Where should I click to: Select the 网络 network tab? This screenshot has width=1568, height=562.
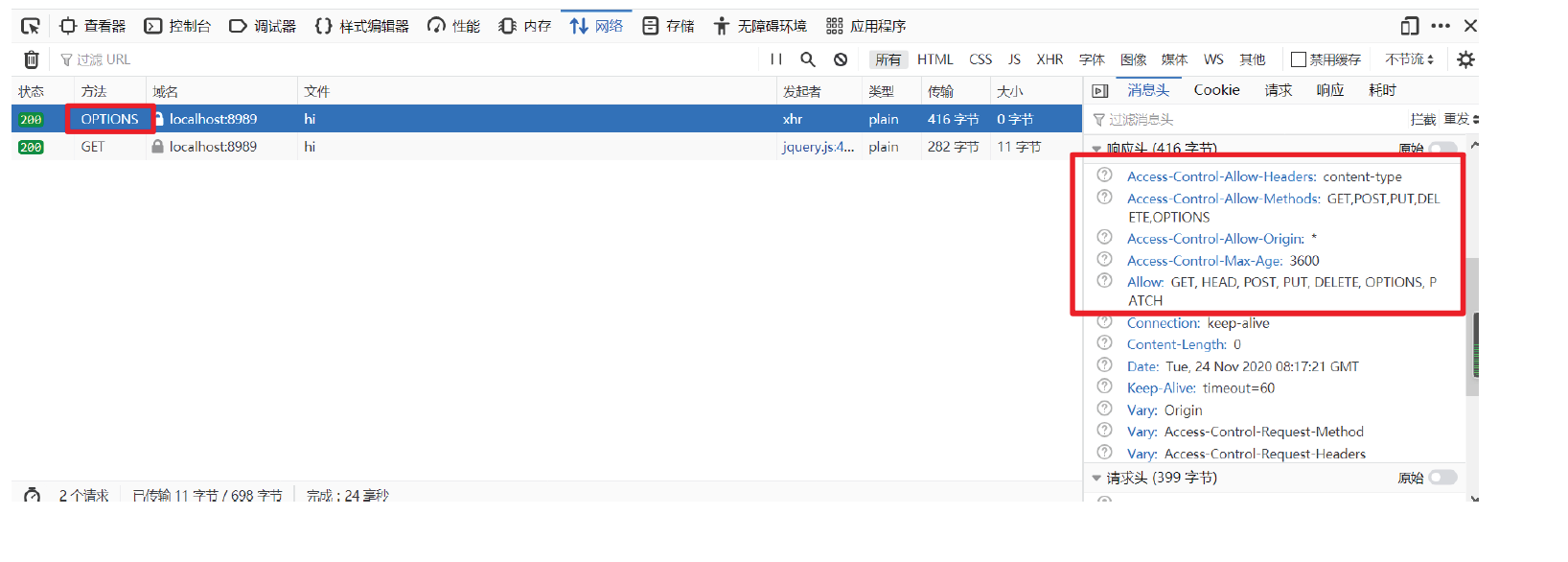tap(596, 26)
